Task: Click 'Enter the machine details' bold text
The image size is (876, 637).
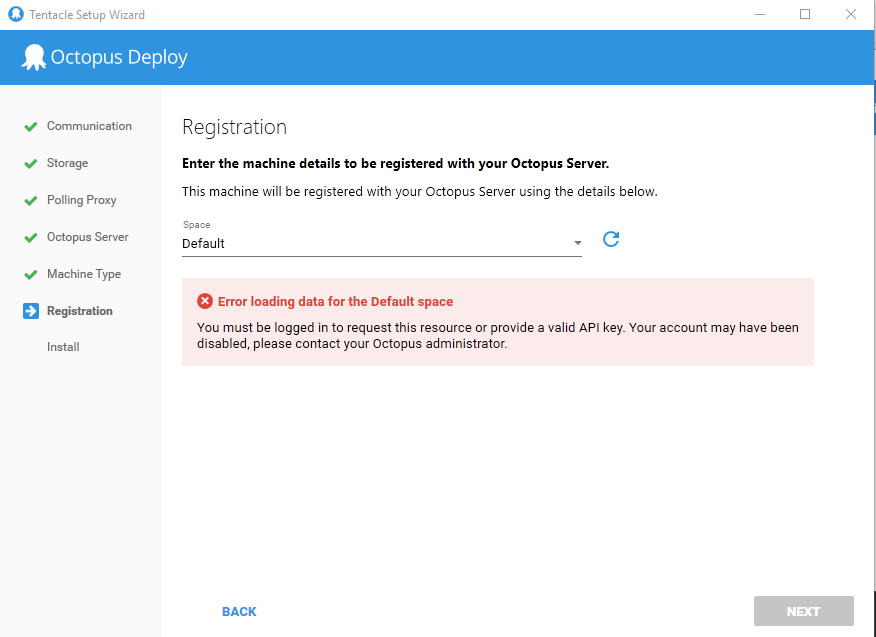Action: tap(396, 164)
